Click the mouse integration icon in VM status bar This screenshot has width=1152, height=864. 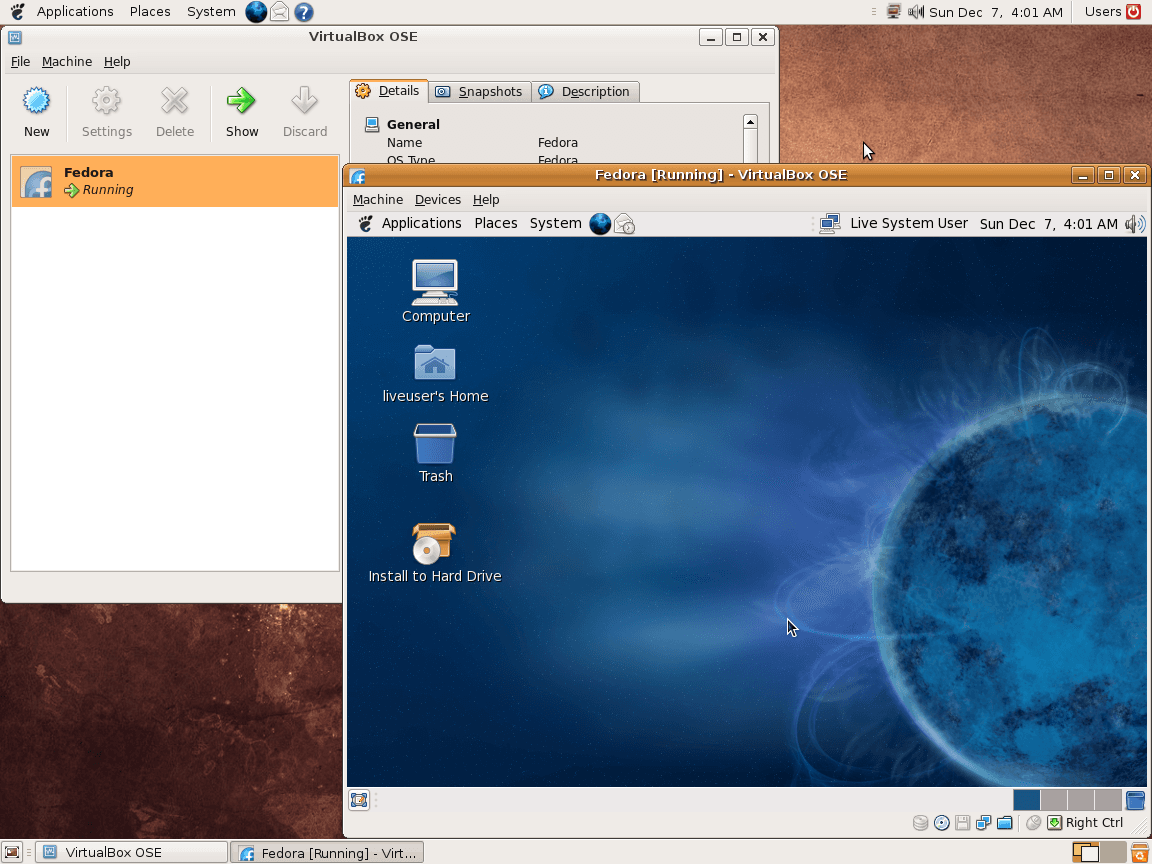click(x=1032, y=822)
